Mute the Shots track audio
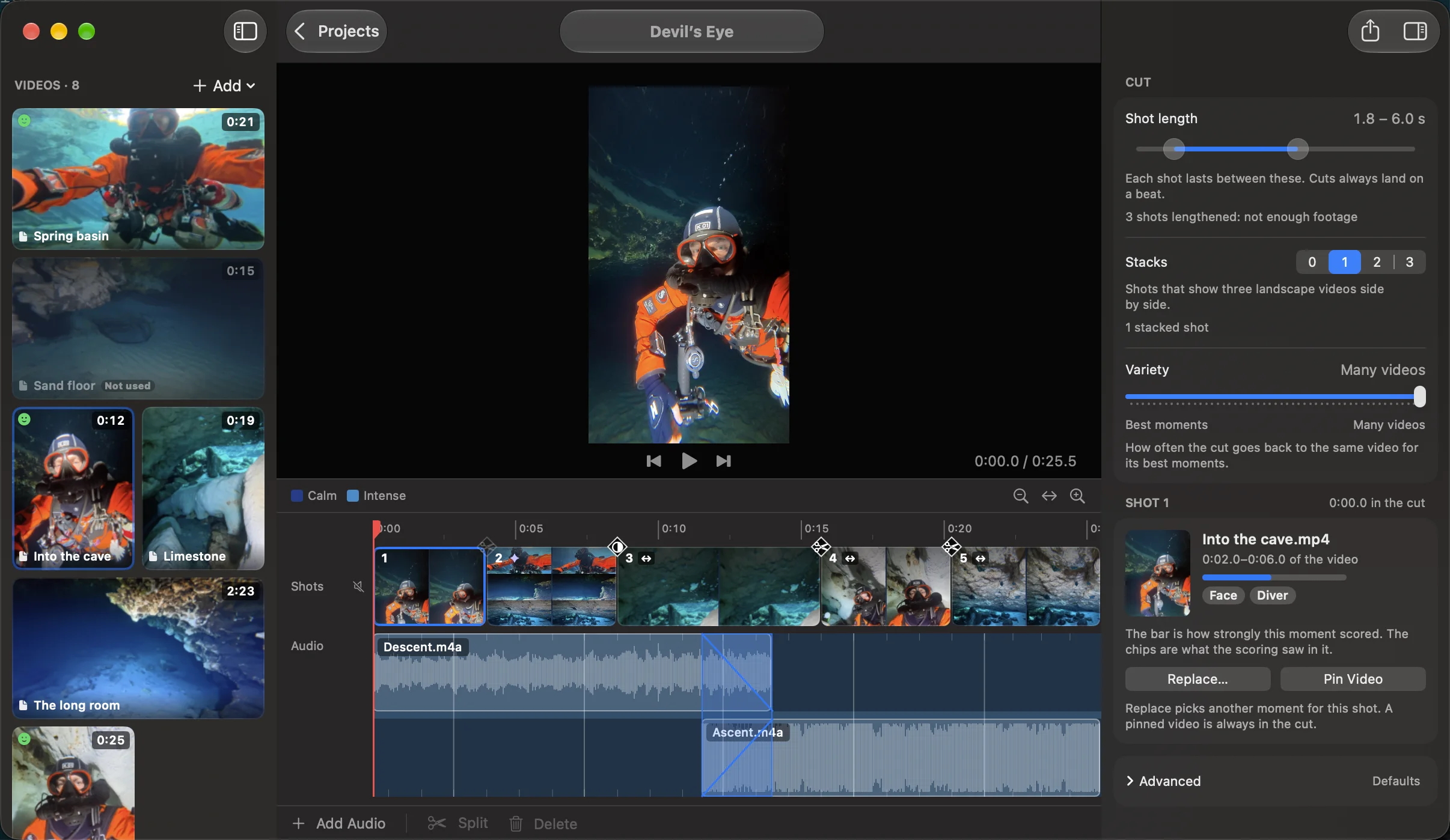Viewport: 1450px width, 840px height. click(x=358, y=586)
